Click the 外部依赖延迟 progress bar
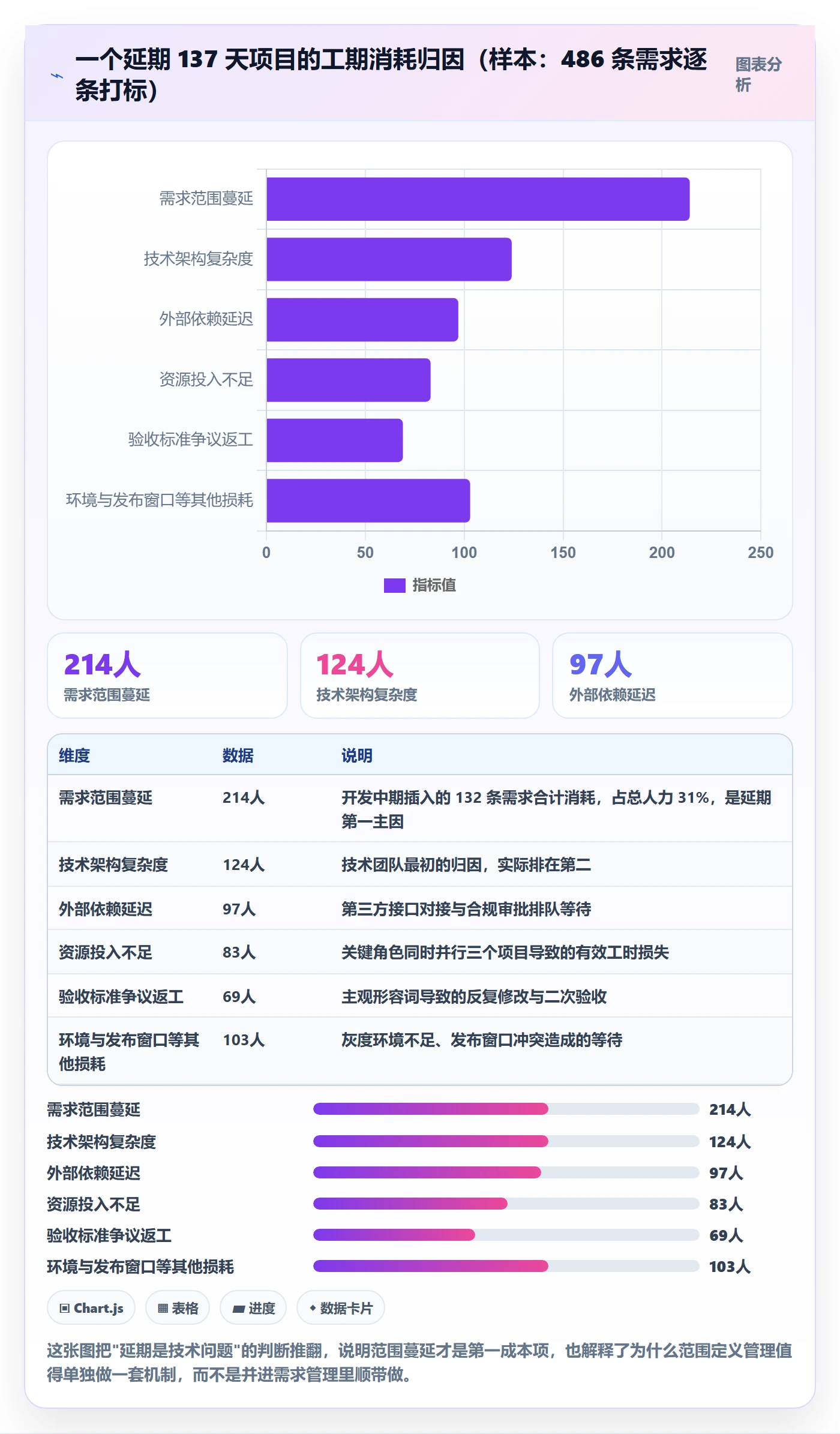 point(506,1172)
